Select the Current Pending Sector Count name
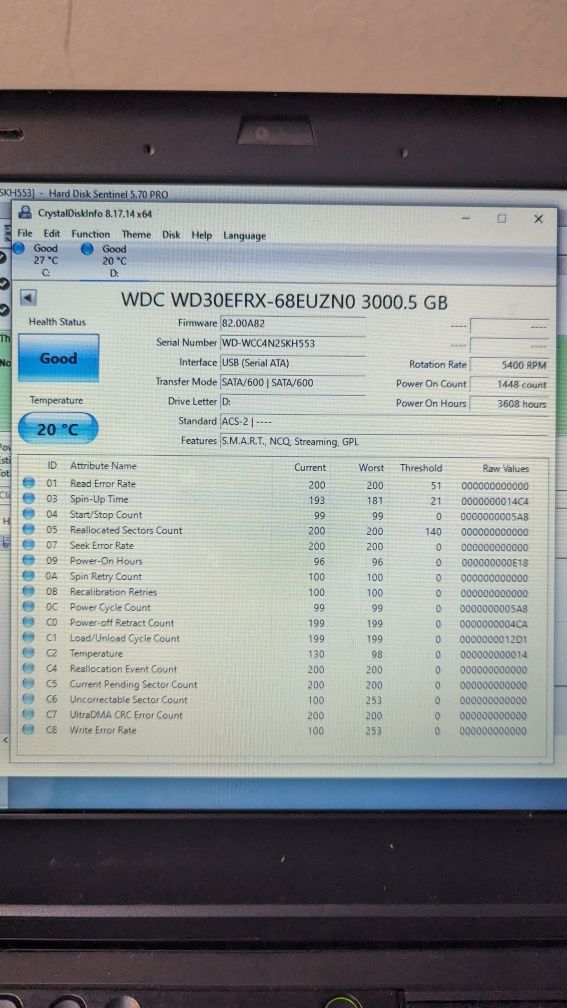The width and height of the screenshot is (567, 1008). click(x=133, y=684)
